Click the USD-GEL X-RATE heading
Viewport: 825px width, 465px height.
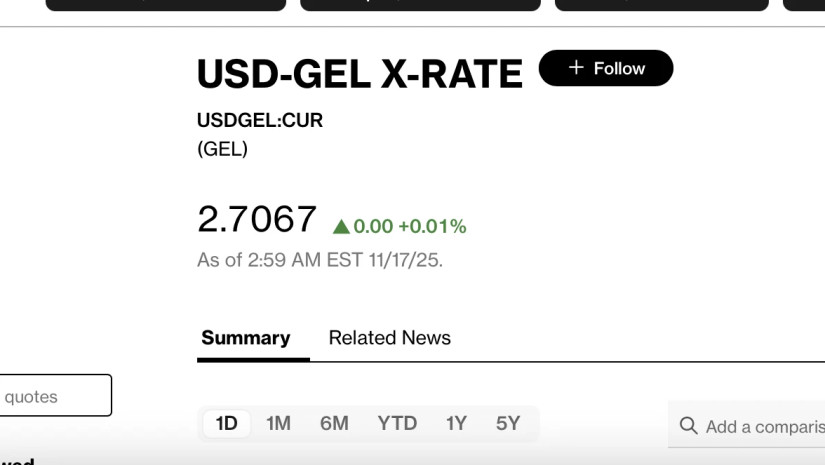359,74
